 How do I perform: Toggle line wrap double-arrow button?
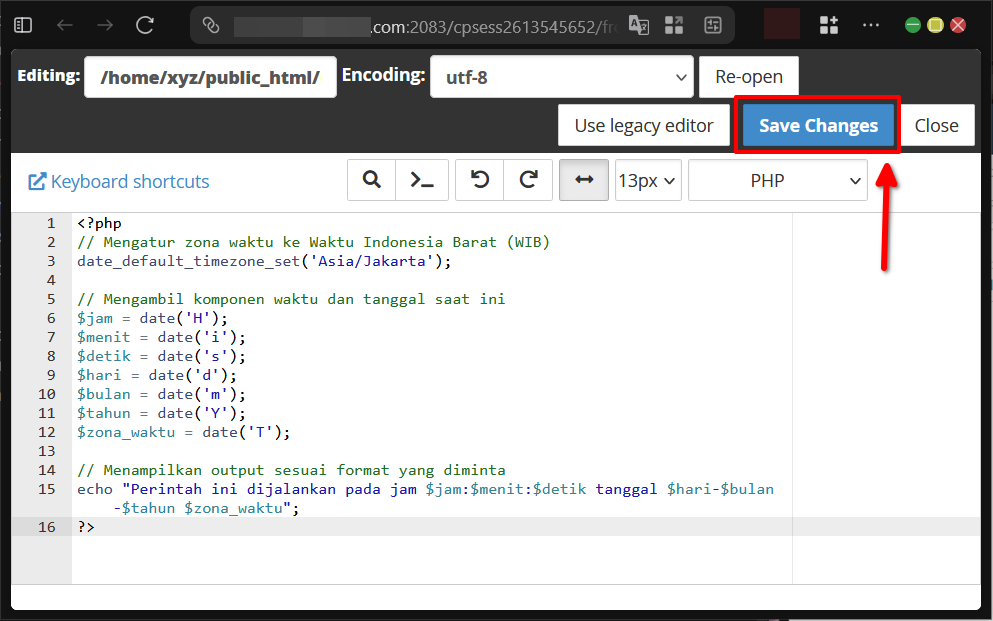point(584,181)
